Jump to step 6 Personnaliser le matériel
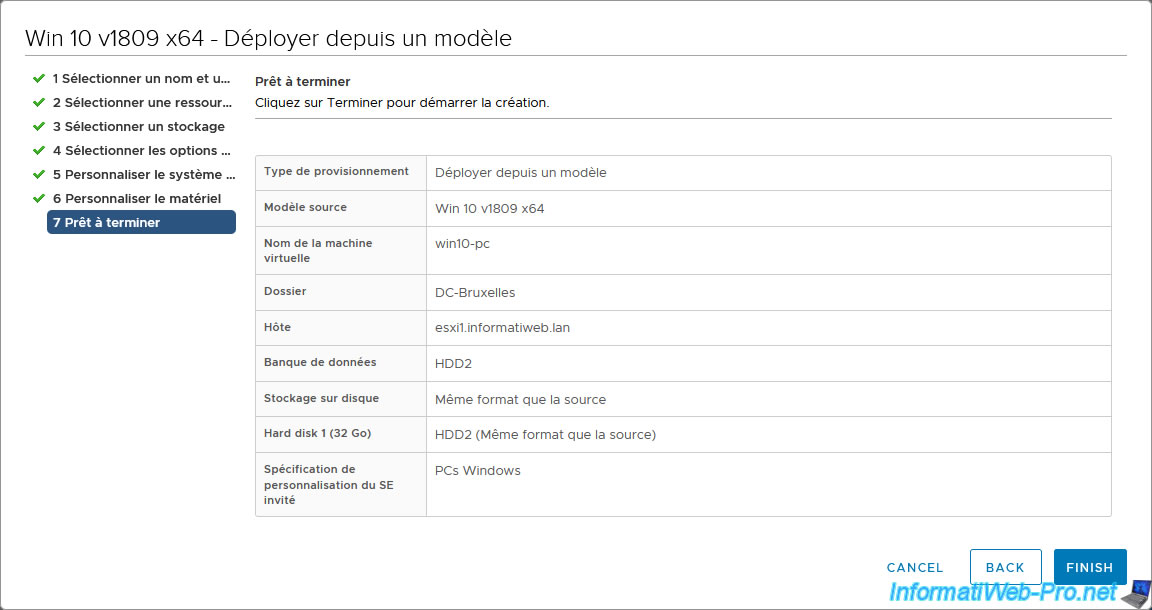 coord(137,198)
